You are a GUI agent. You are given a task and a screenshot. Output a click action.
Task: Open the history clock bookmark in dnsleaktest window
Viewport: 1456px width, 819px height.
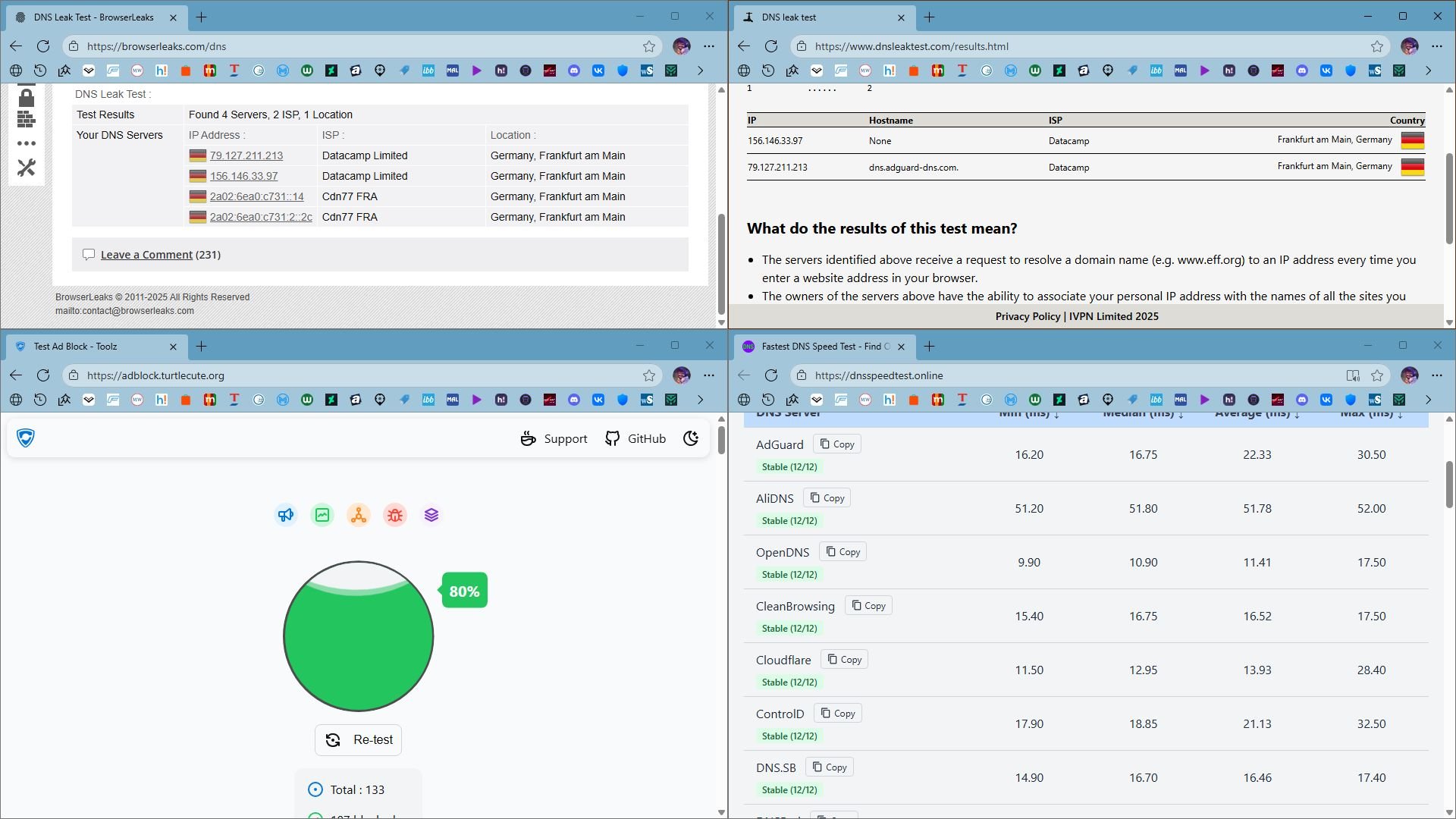pyautogui.click(x=768, y=71)
